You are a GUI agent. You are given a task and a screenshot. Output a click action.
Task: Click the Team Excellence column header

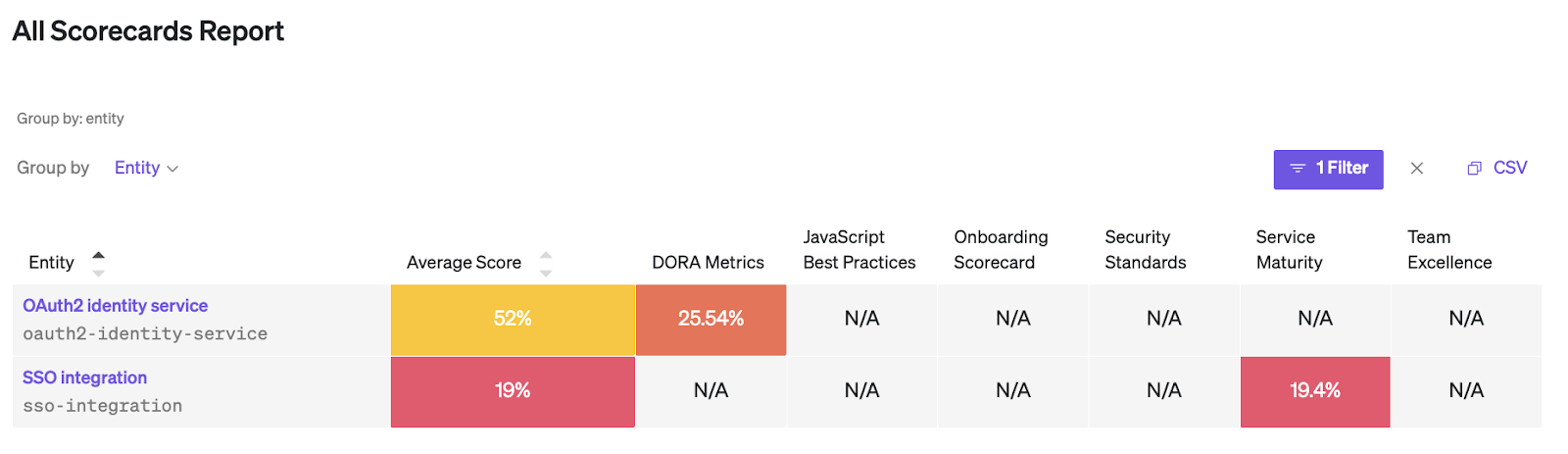[x=1448, y=249]
